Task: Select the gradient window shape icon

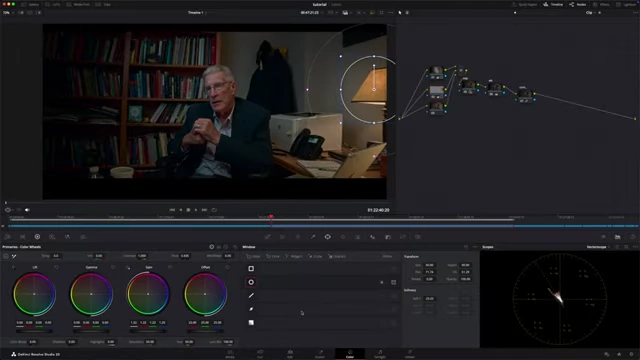Action: point(251,322)
